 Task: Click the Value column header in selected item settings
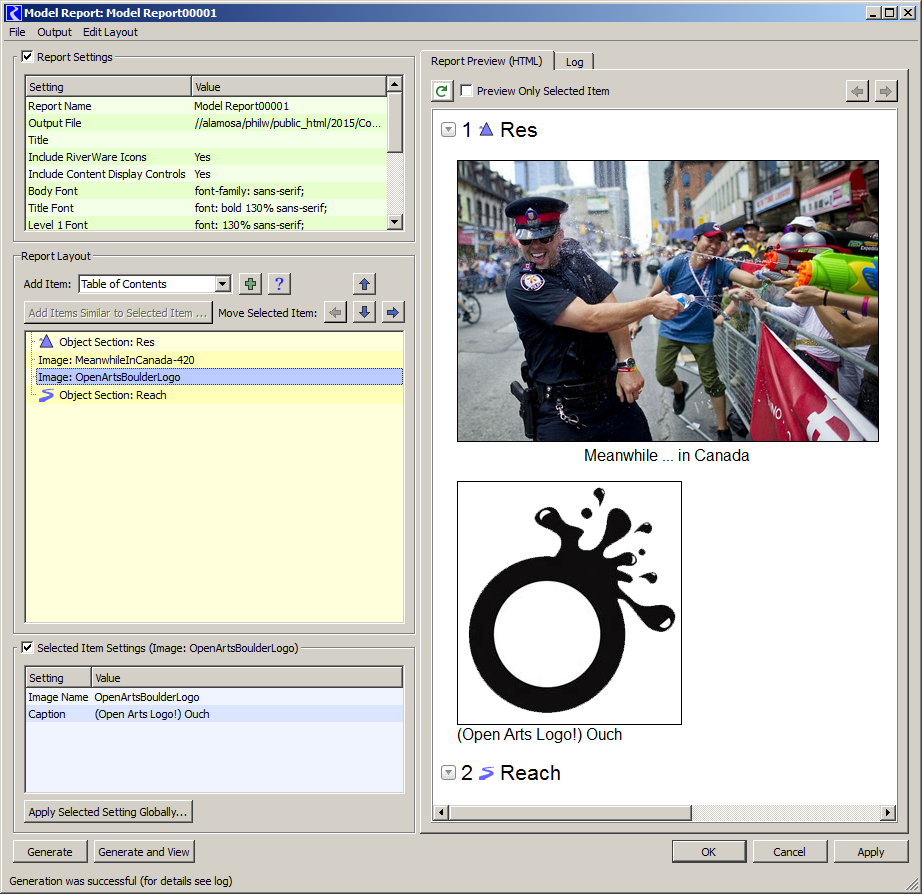coord(247,678)
